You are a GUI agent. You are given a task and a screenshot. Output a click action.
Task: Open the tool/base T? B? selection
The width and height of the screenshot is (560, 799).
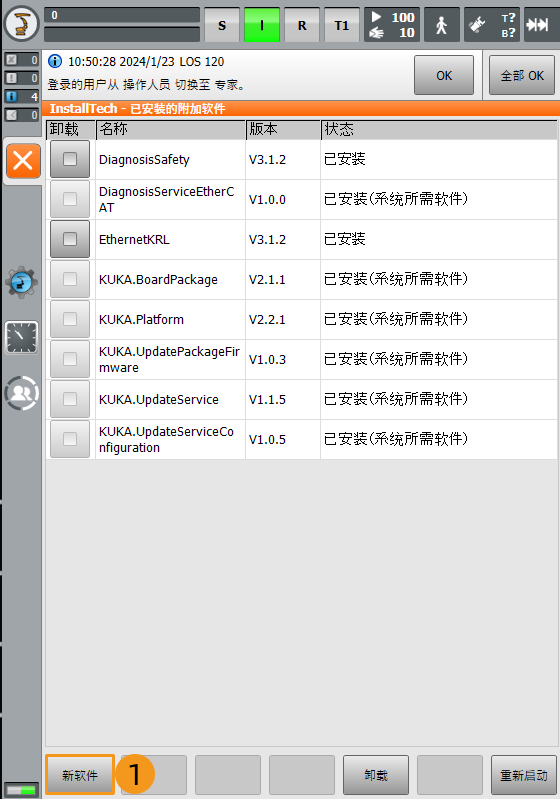pyautogui.click(x=492, y=25)
